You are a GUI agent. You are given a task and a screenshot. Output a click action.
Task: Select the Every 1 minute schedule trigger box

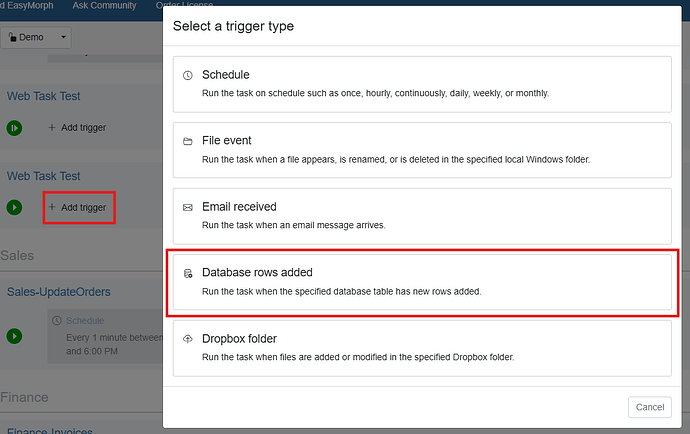pos(105,337)
